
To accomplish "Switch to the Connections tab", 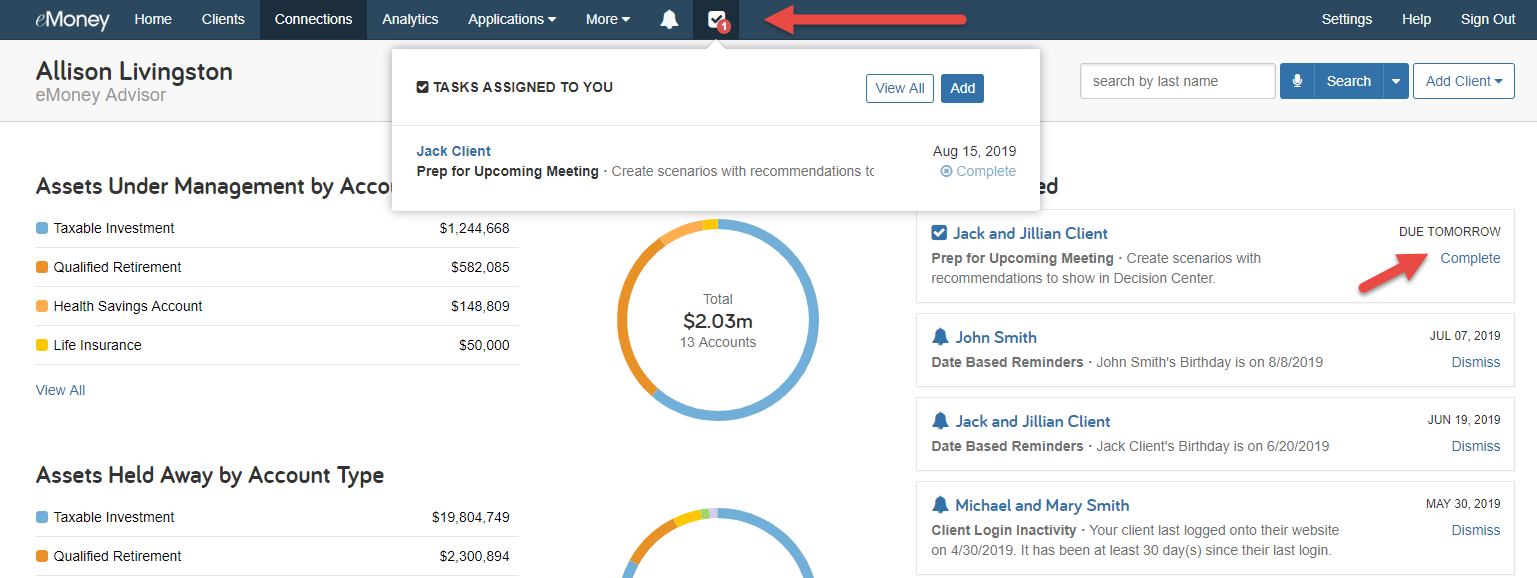I will click(x=313, y=19).
